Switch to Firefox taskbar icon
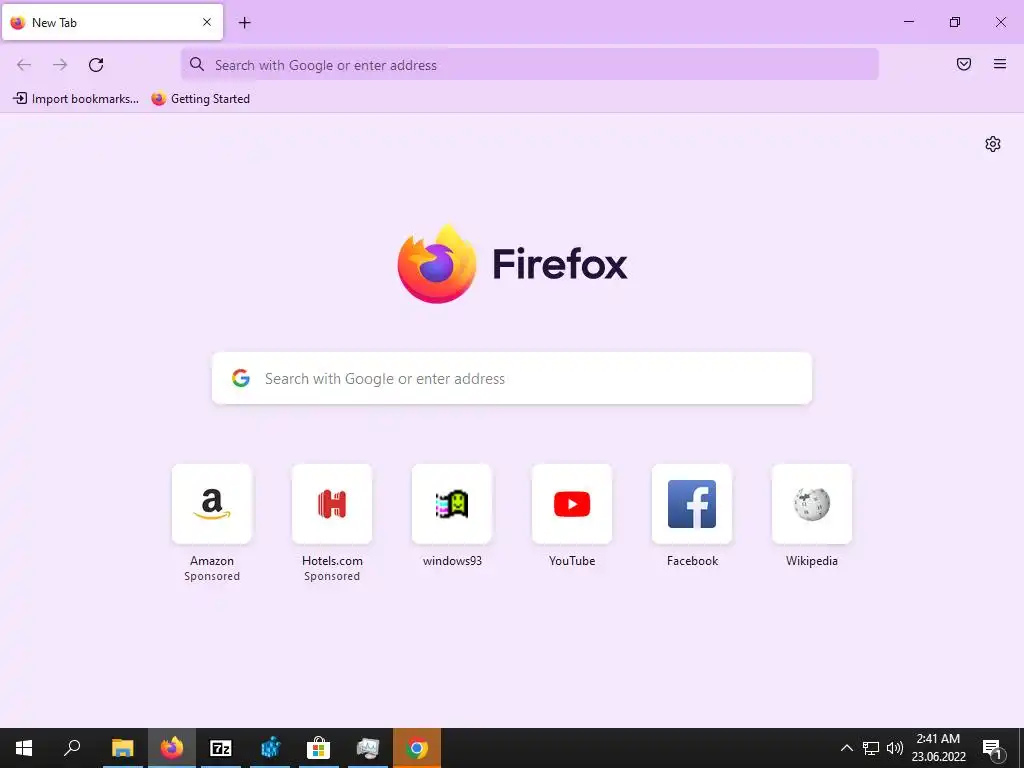The height and width of the screenshot is (768, 1024). (x=172, y=748)
